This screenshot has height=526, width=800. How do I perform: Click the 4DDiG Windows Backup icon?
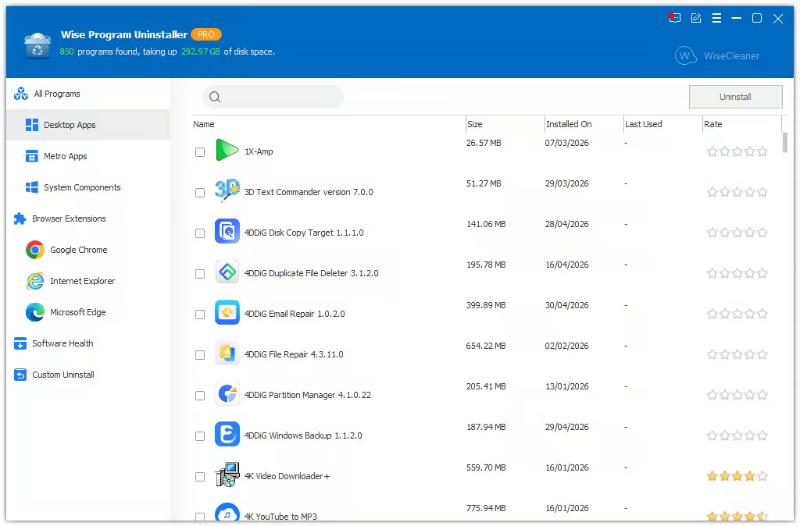click(x=227, y=435)
